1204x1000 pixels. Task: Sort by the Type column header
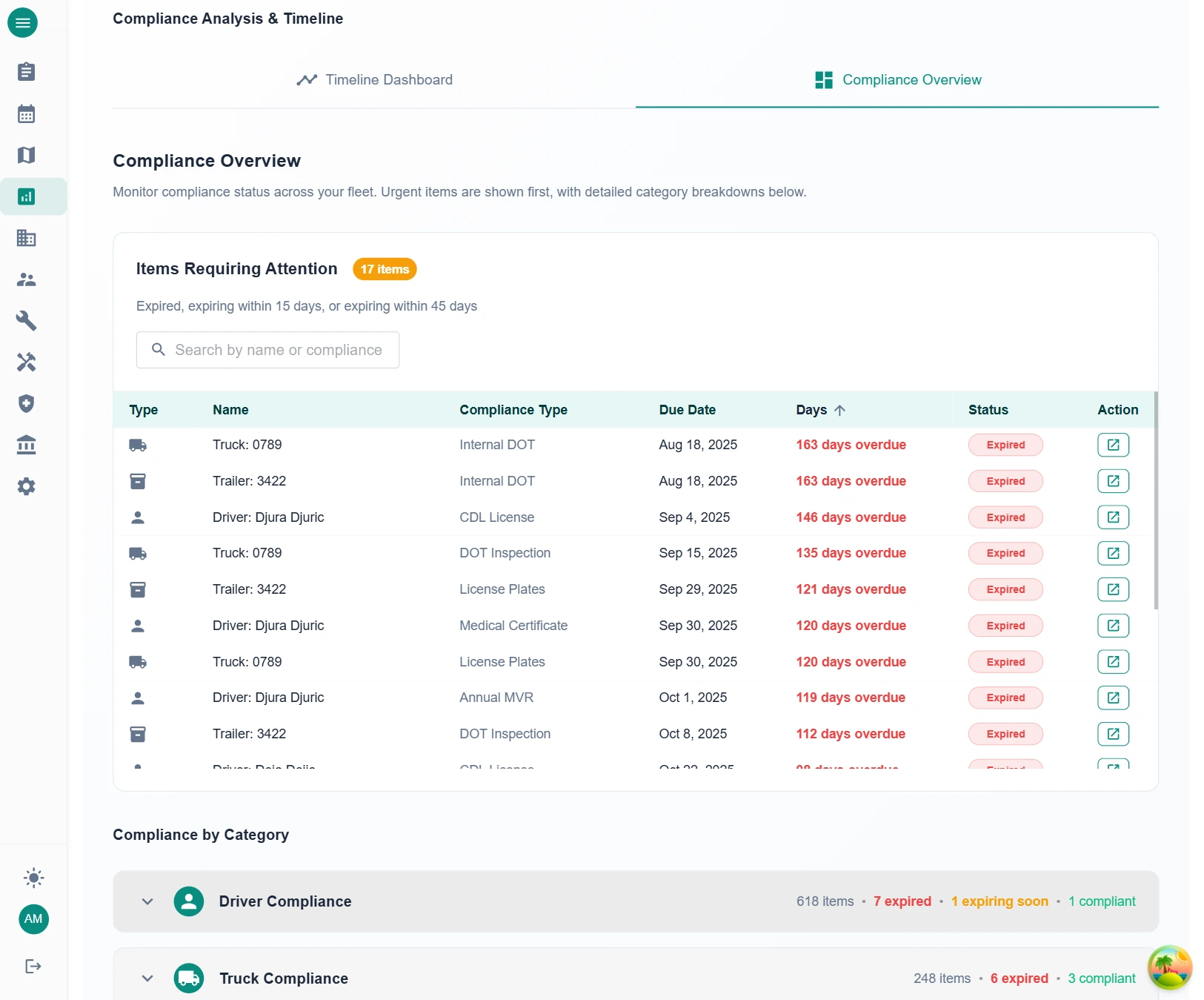point(144,410)
